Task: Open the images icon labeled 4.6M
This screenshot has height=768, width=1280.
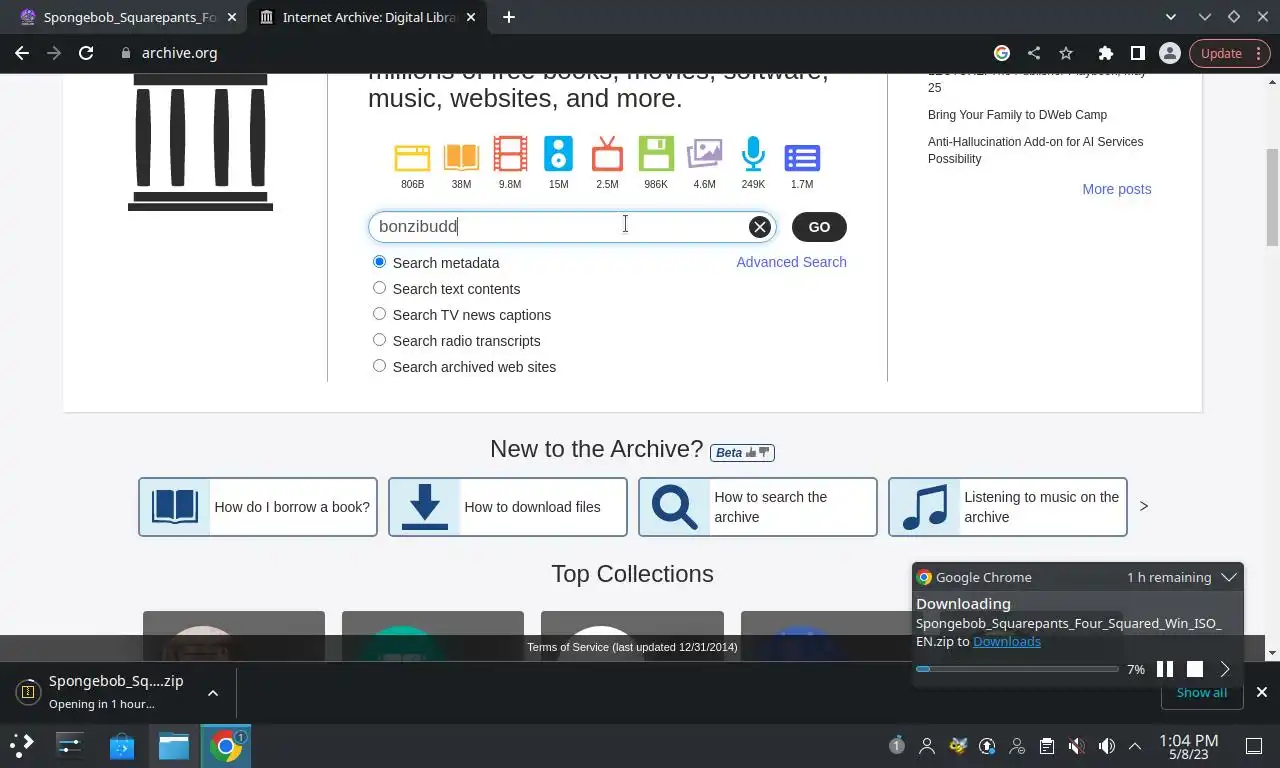Action: coord(705,155)
